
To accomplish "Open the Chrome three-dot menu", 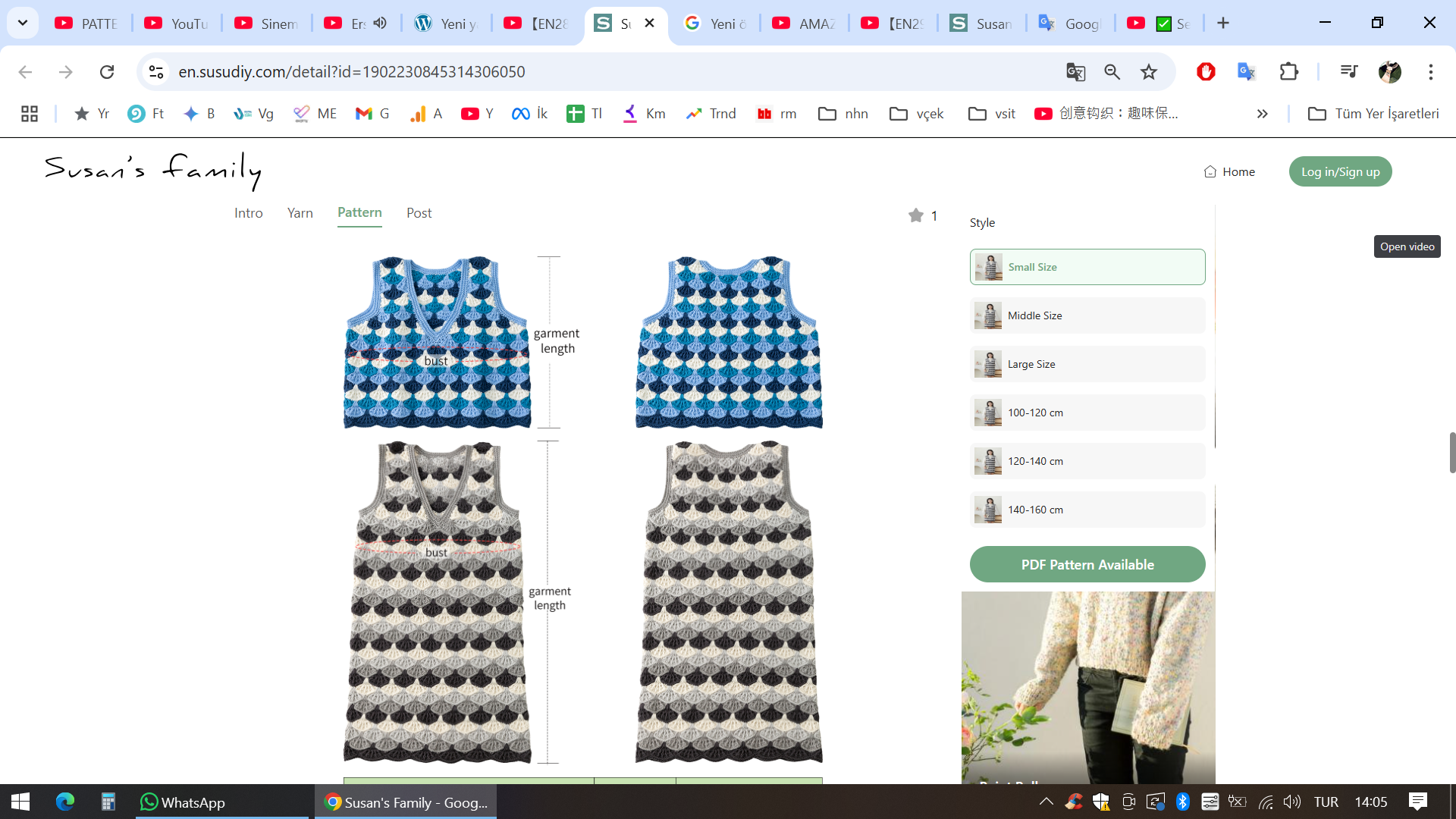I will pyautogui.click(x=1430, y=72).
